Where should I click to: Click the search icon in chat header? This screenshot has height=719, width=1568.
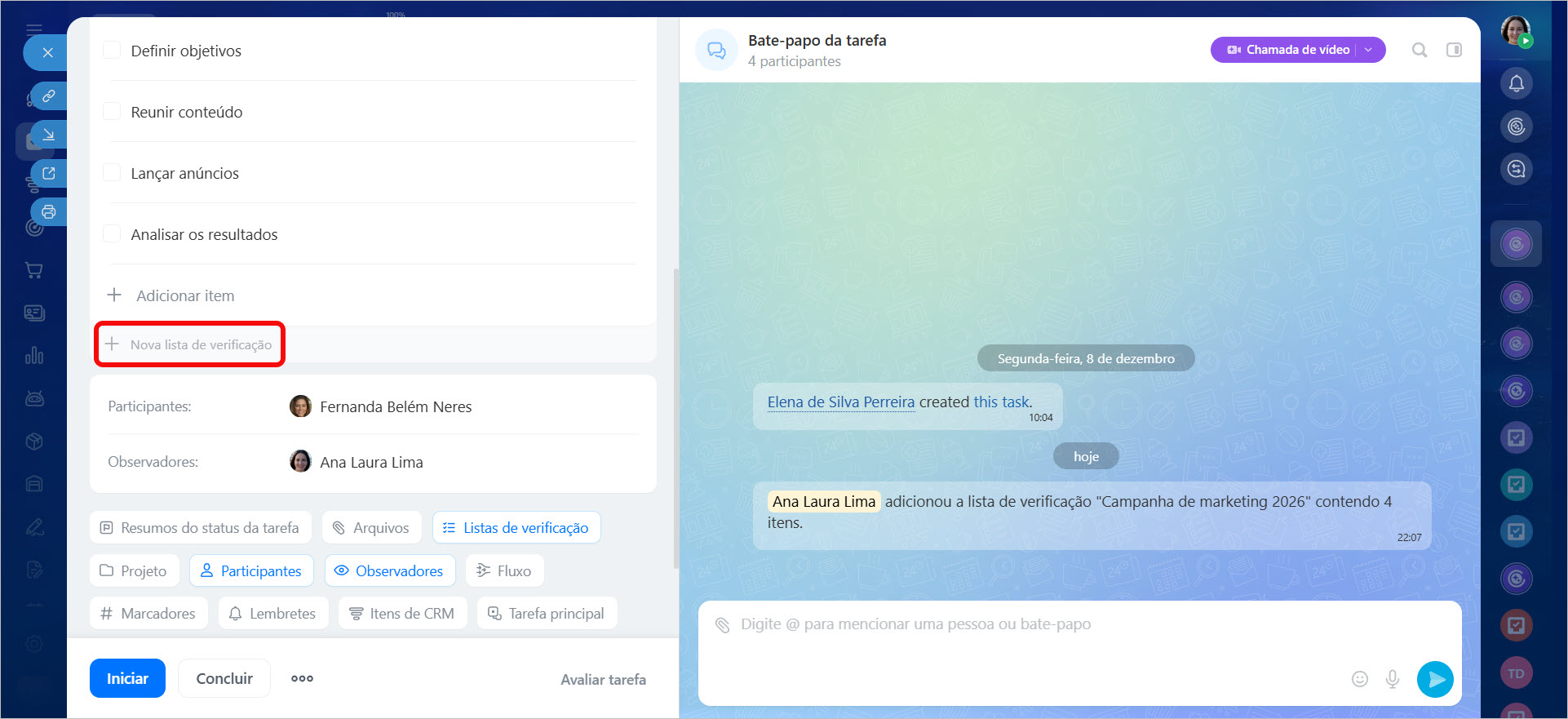tap(1420, 50)
